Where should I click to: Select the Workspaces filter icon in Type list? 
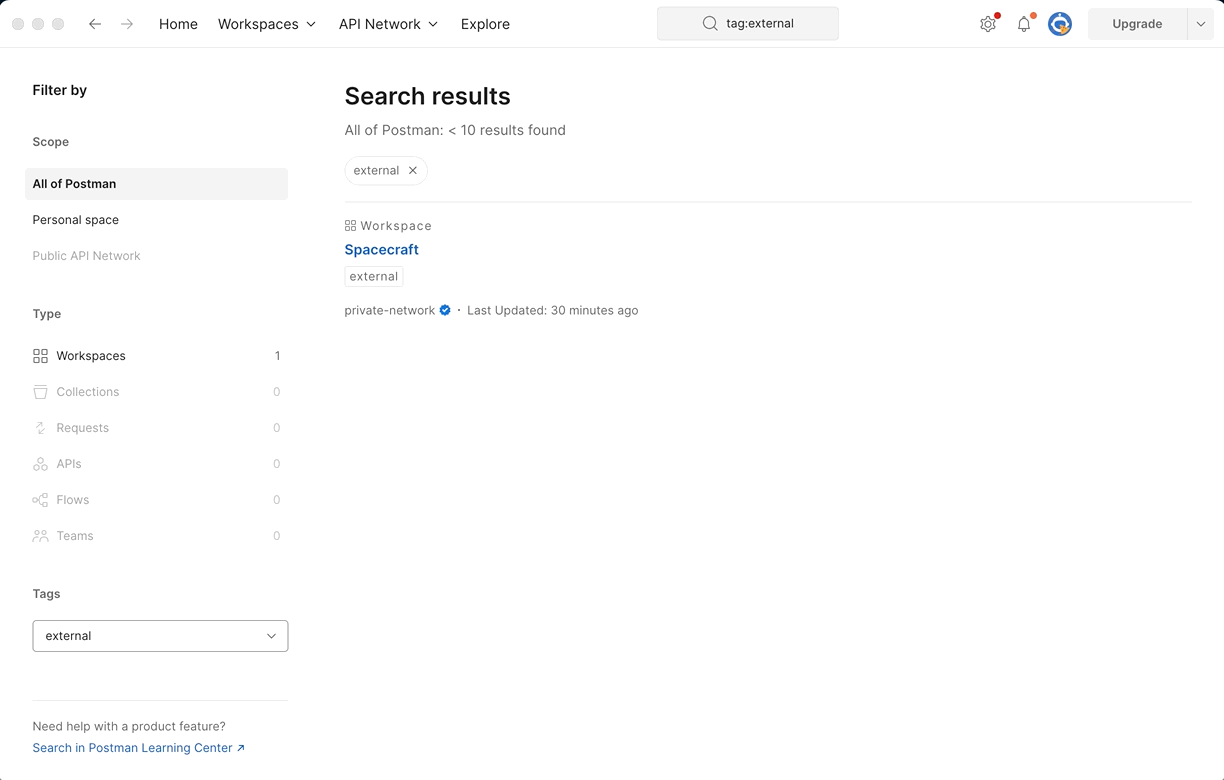[40, 355]
